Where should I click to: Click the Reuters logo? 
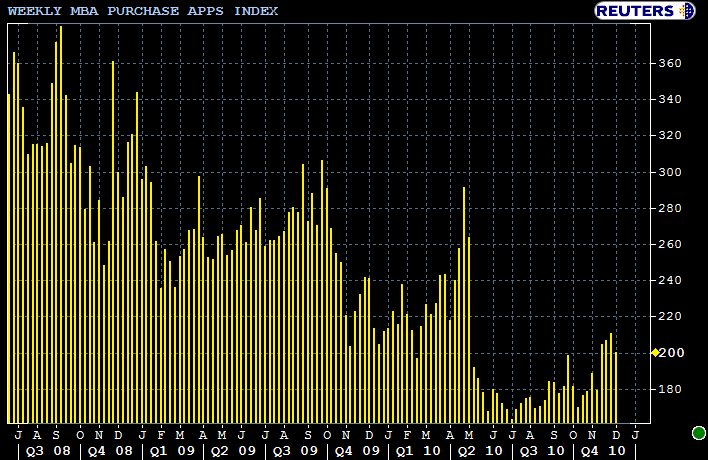click(636, 11)
